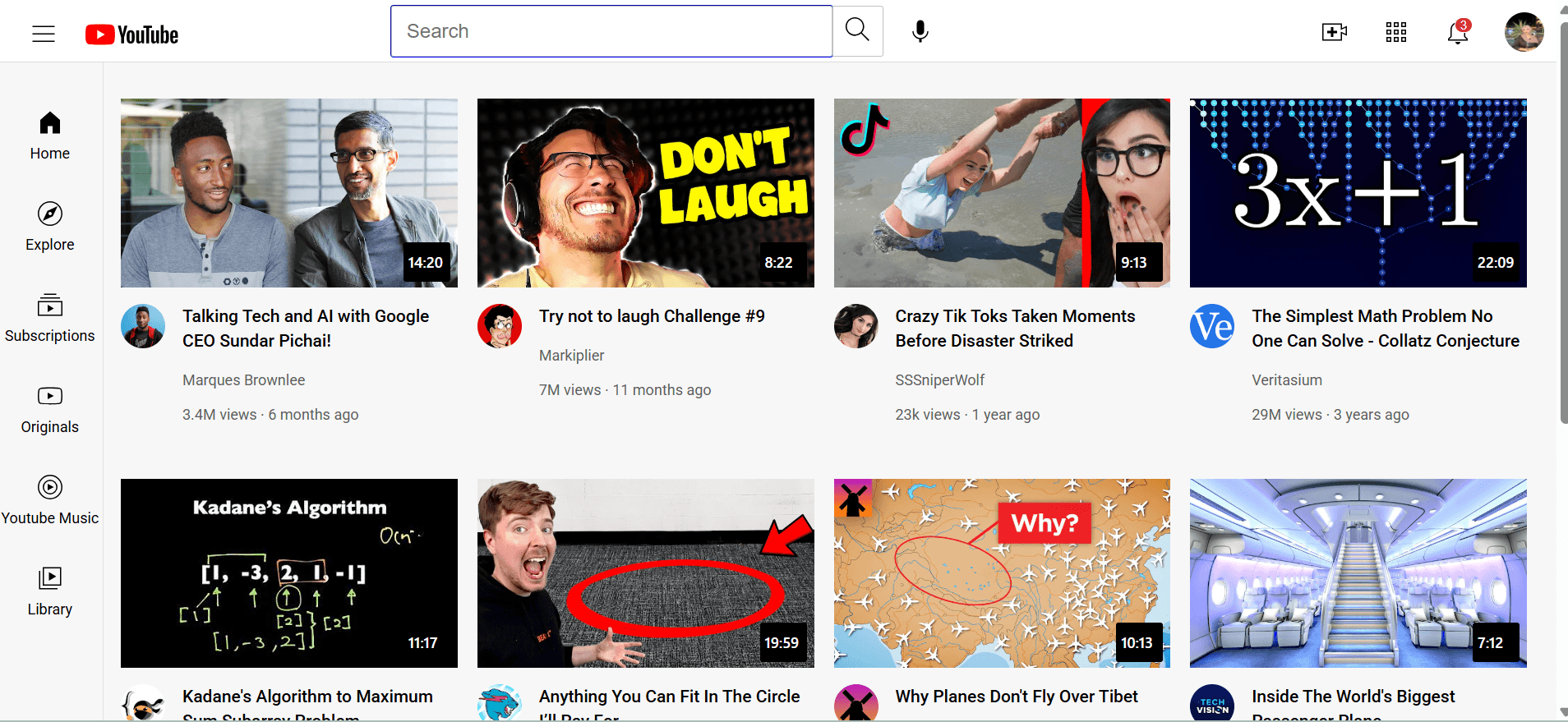Open Why Planes Don't Fly channel avatar
Viewport: 1568px width, 722px height.
856,705
